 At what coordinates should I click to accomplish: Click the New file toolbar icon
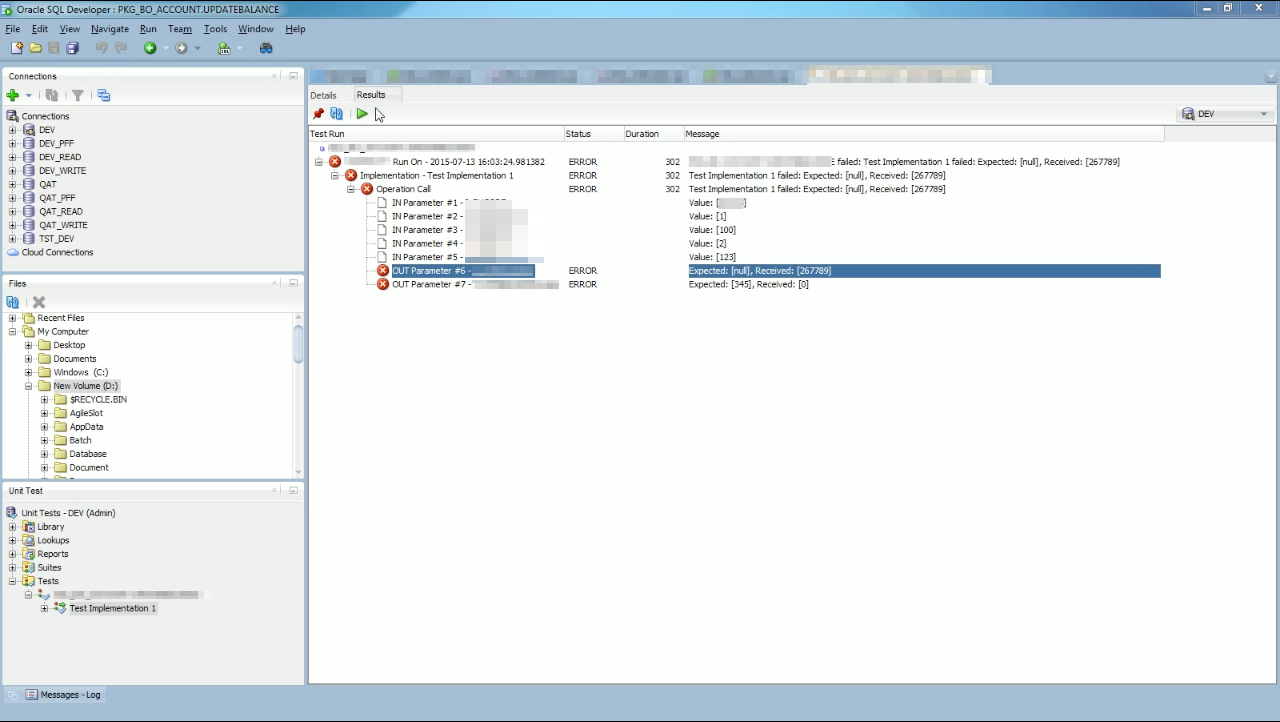[x=17, y=48]
